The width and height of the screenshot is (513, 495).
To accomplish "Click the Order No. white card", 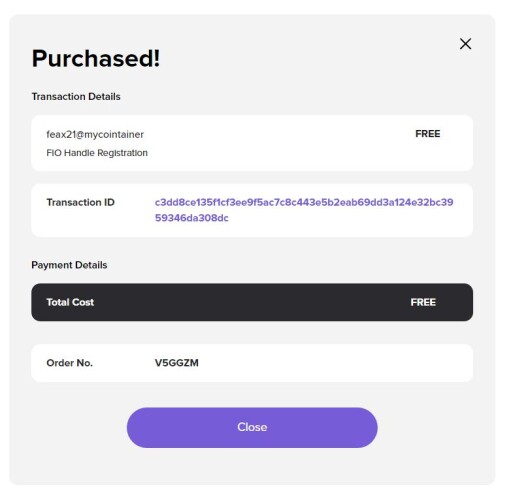I will (252, 363).
